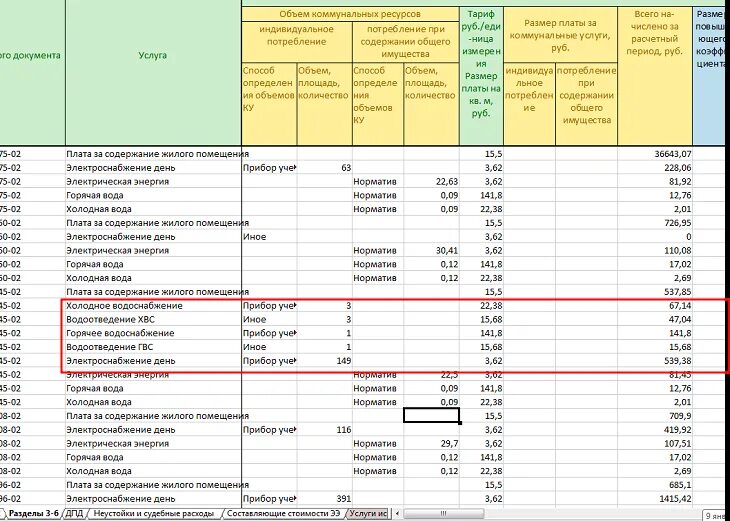Click the Размер платы за коммунальные услуги header

point(560,35)
